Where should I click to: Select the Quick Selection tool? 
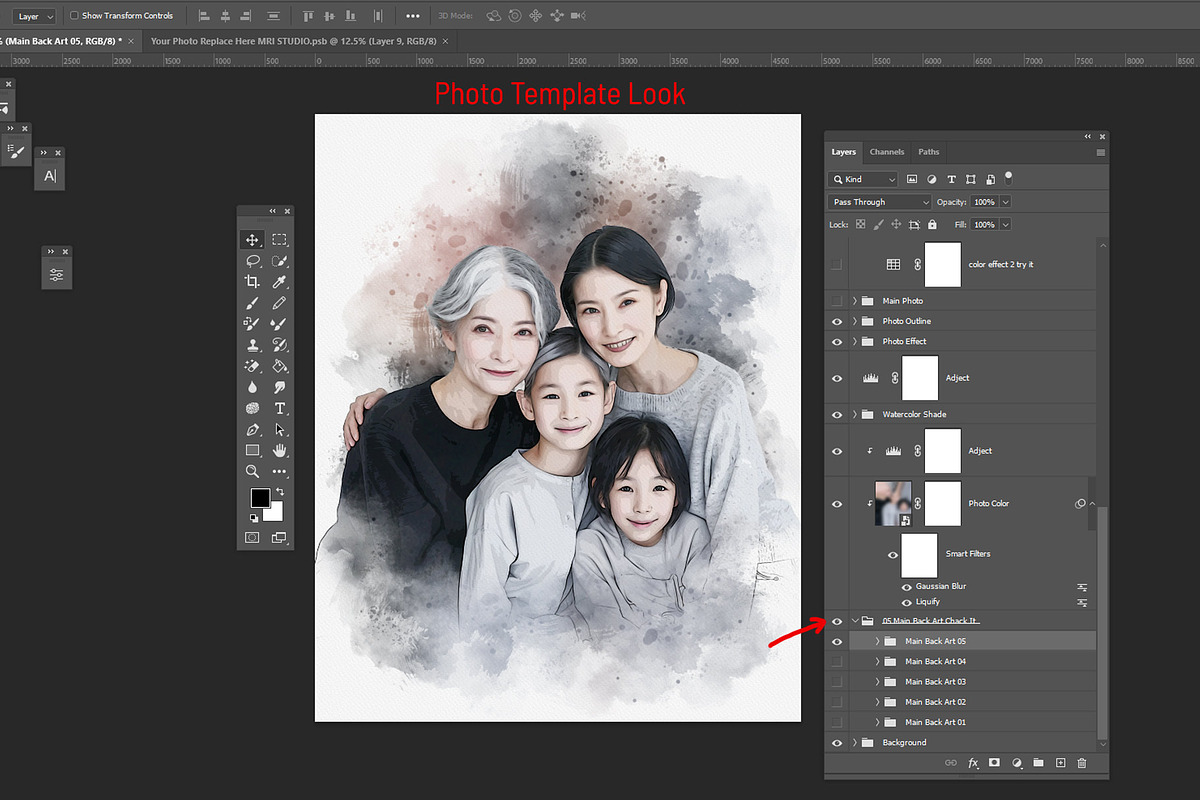click(279, 261)
